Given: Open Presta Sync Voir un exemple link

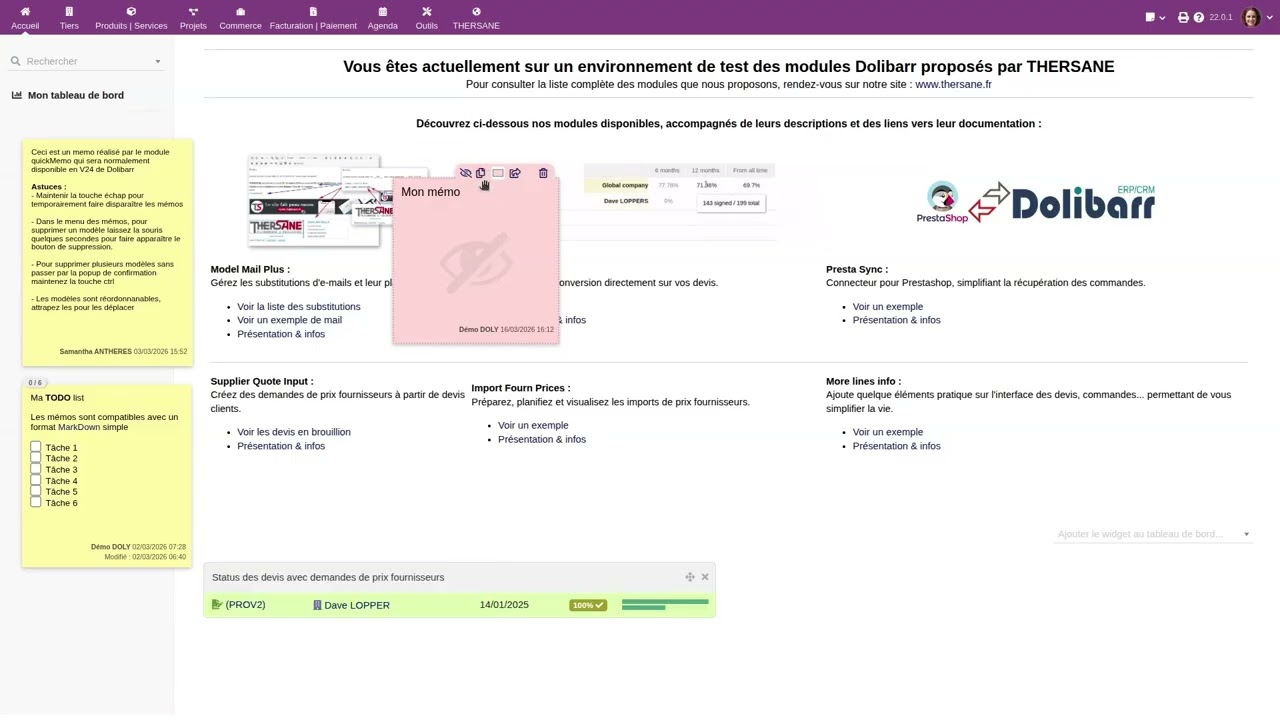Looking at the screenshot, I should point(888,307).
